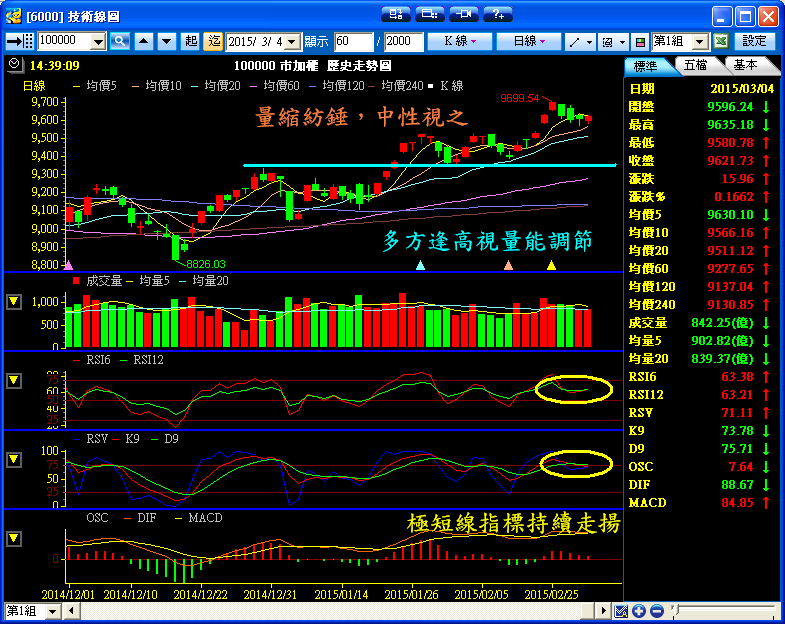Click the help question mark icon in title bar
Image resolution: width=785 pixels, height=624 pixels.
(x=497, y=14)
